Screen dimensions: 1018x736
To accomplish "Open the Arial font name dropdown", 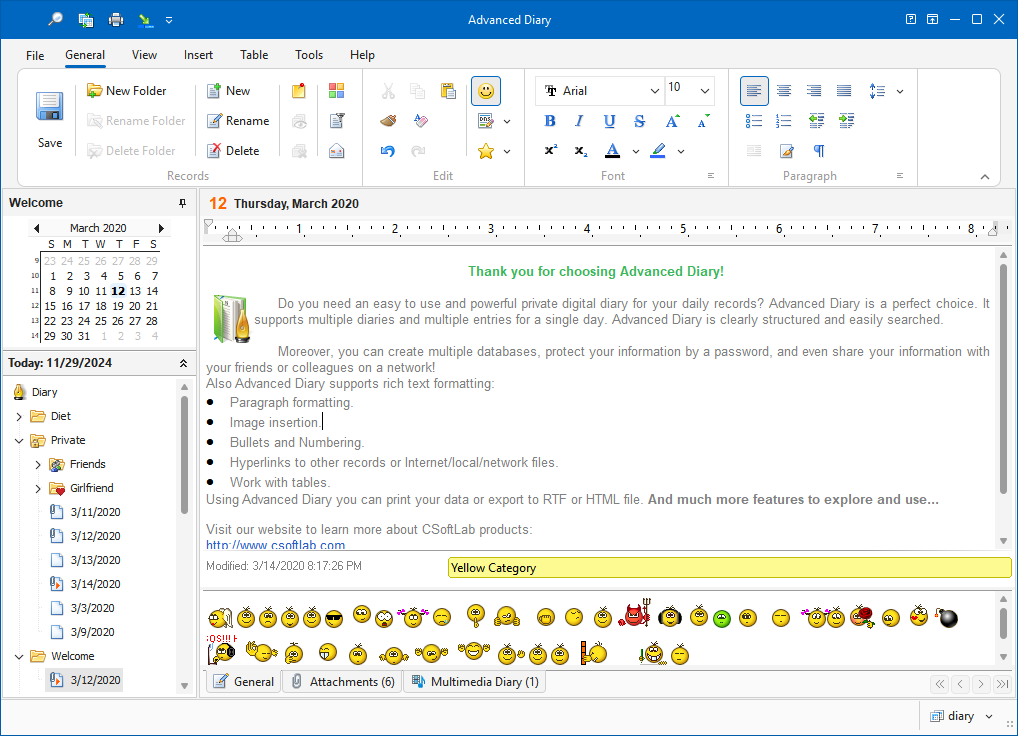I will tap(654, 91).
